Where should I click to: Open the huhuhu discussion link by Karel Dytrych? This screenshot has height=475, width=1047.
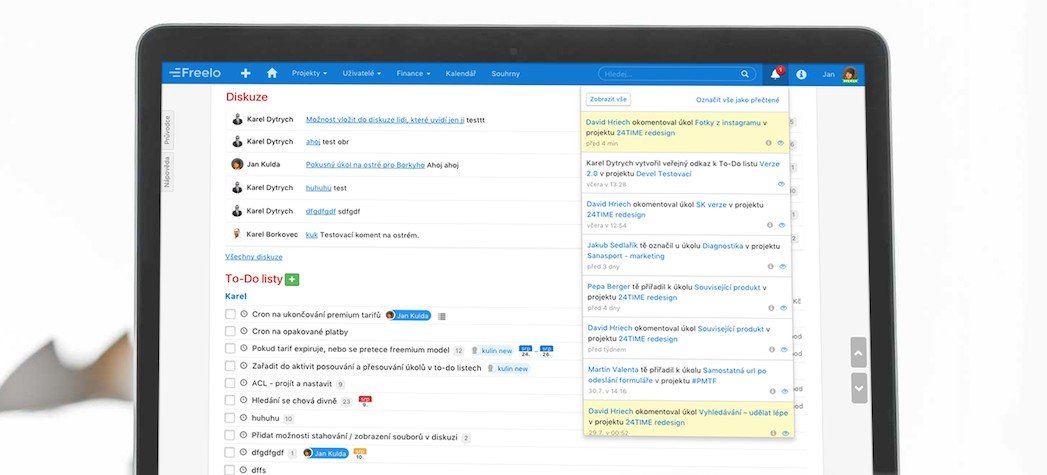(319, 188)
